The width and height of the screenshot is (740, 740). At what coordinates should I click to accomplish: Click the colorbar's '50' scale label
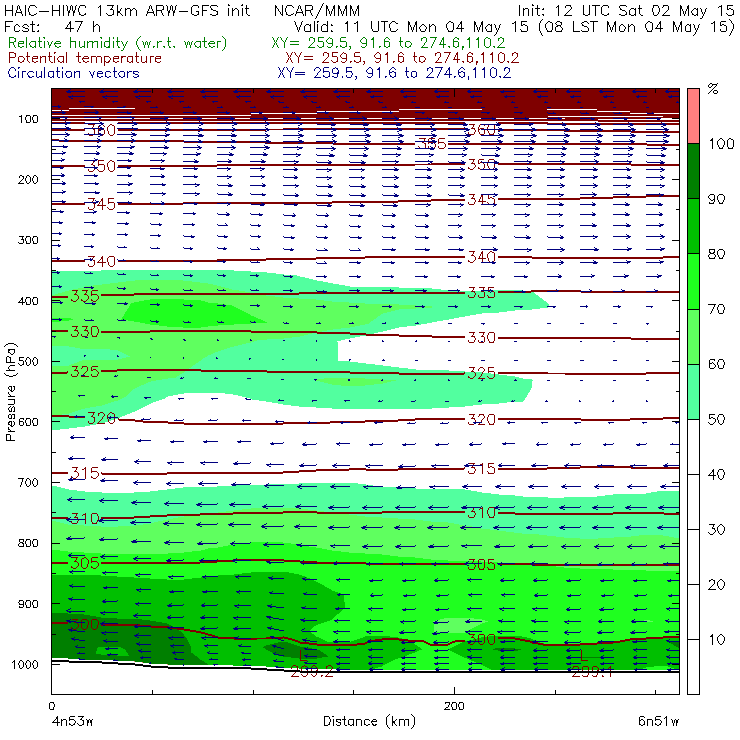point(716,420)
